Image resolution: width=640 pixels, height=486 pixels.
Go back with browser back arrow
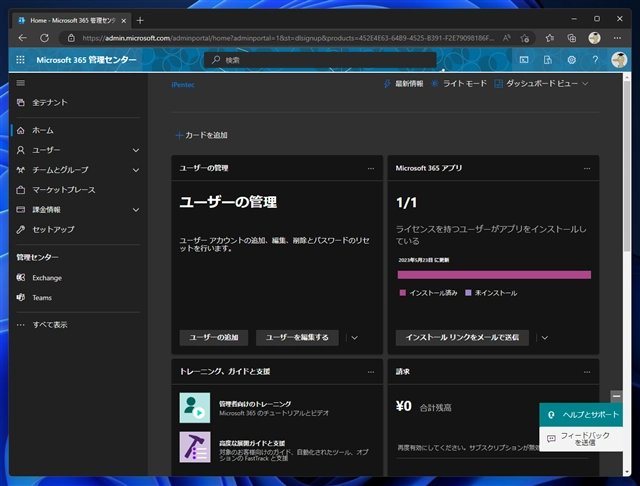click(x=22, y=38)
